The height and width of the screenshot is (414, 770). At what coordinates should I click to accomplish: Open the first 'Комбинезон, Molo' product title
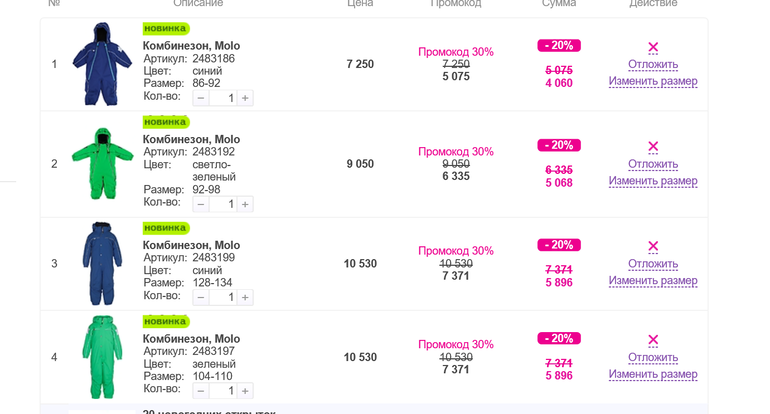coord(191,46)
